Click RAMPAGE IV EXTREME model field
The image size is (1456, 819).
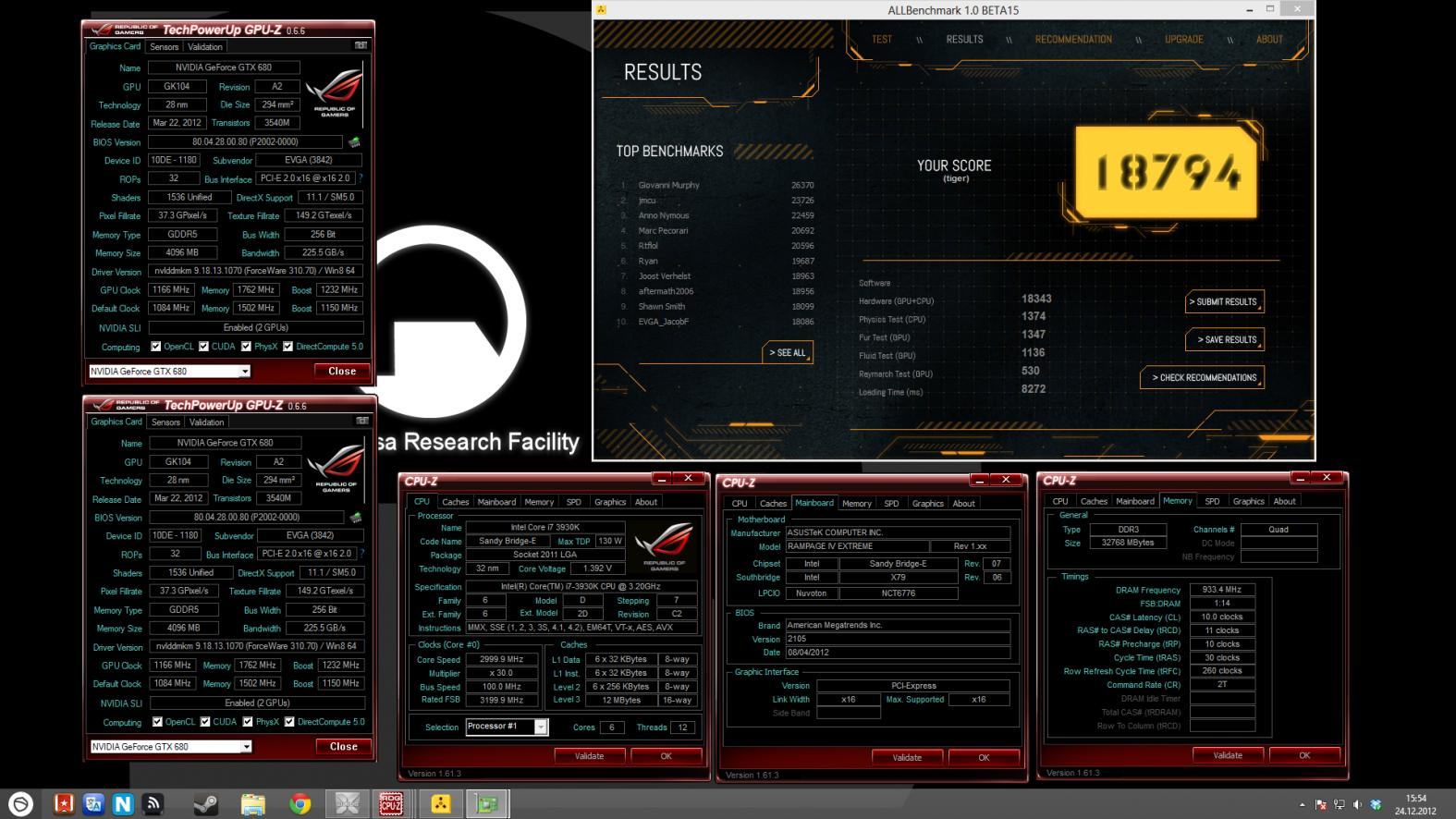click(856, 546)
